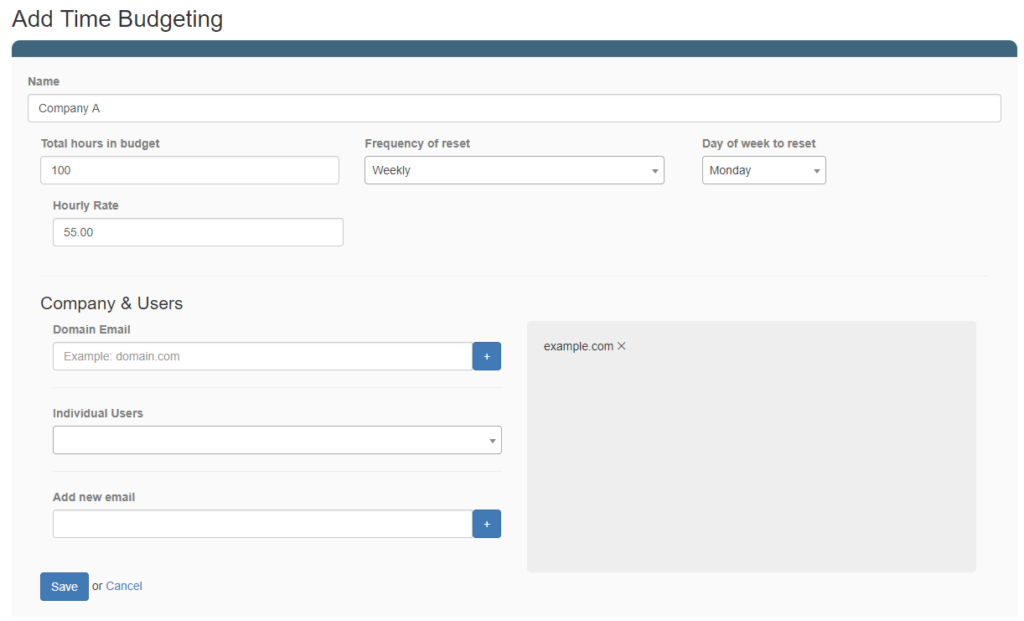Click into the Domain Email text box
Screen dimensions: 1024x621
point(263,357)
